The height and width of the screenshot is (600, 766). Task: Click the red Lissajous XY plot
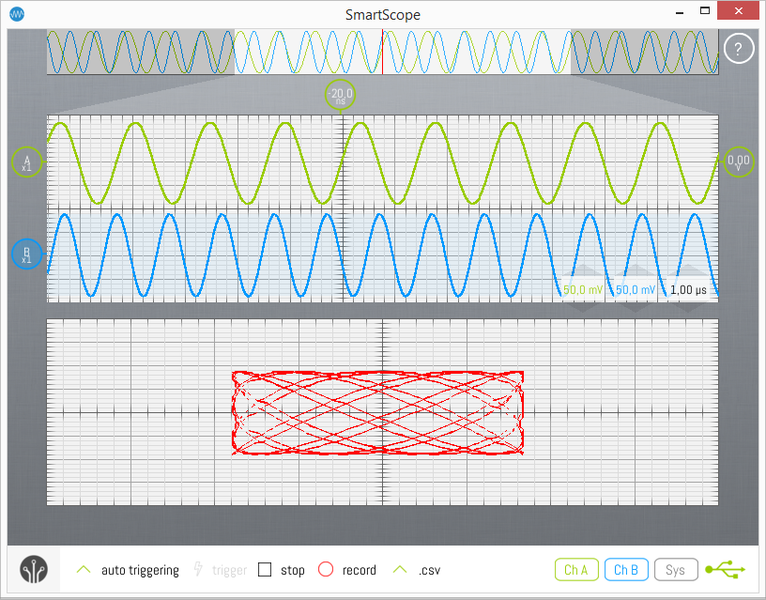[x=378, y=414]
